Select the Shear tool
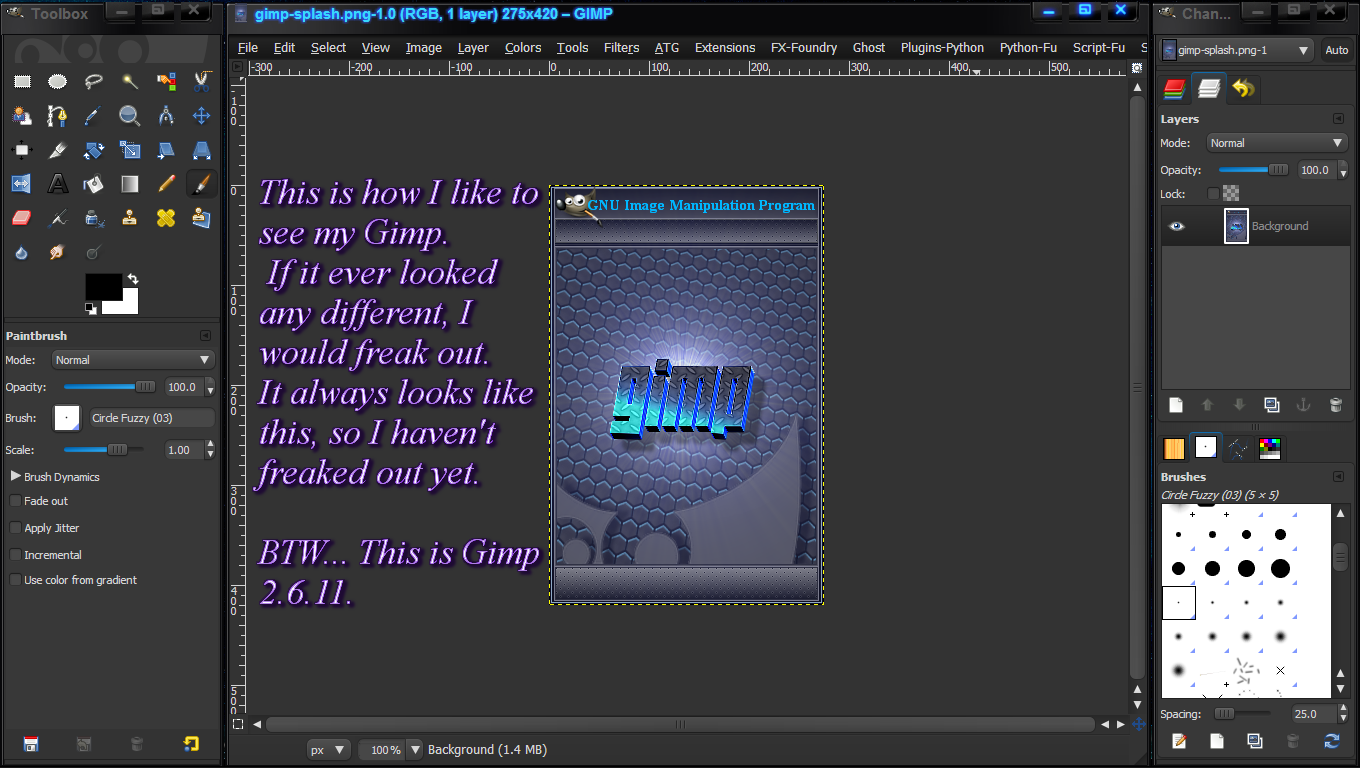The height and width of the screenshot is (768, 1360). [x=166, y=150]
